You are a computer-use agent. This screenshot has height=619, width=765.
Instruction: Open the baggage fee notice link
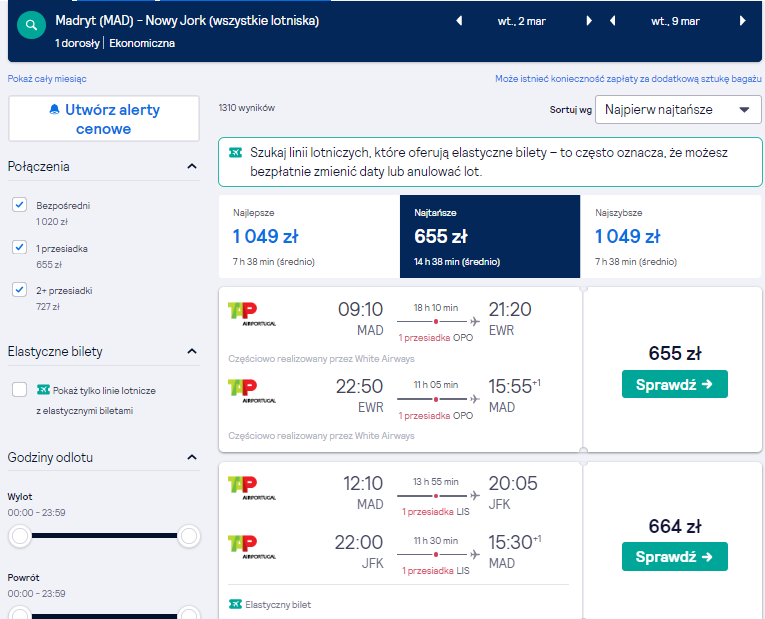pyautogui.click(x=628, y=79)
